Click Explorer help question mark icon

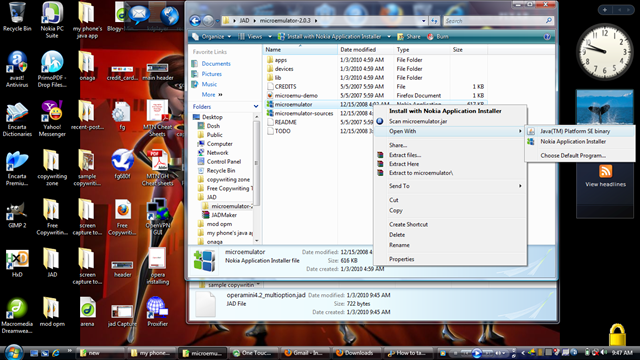547,37
